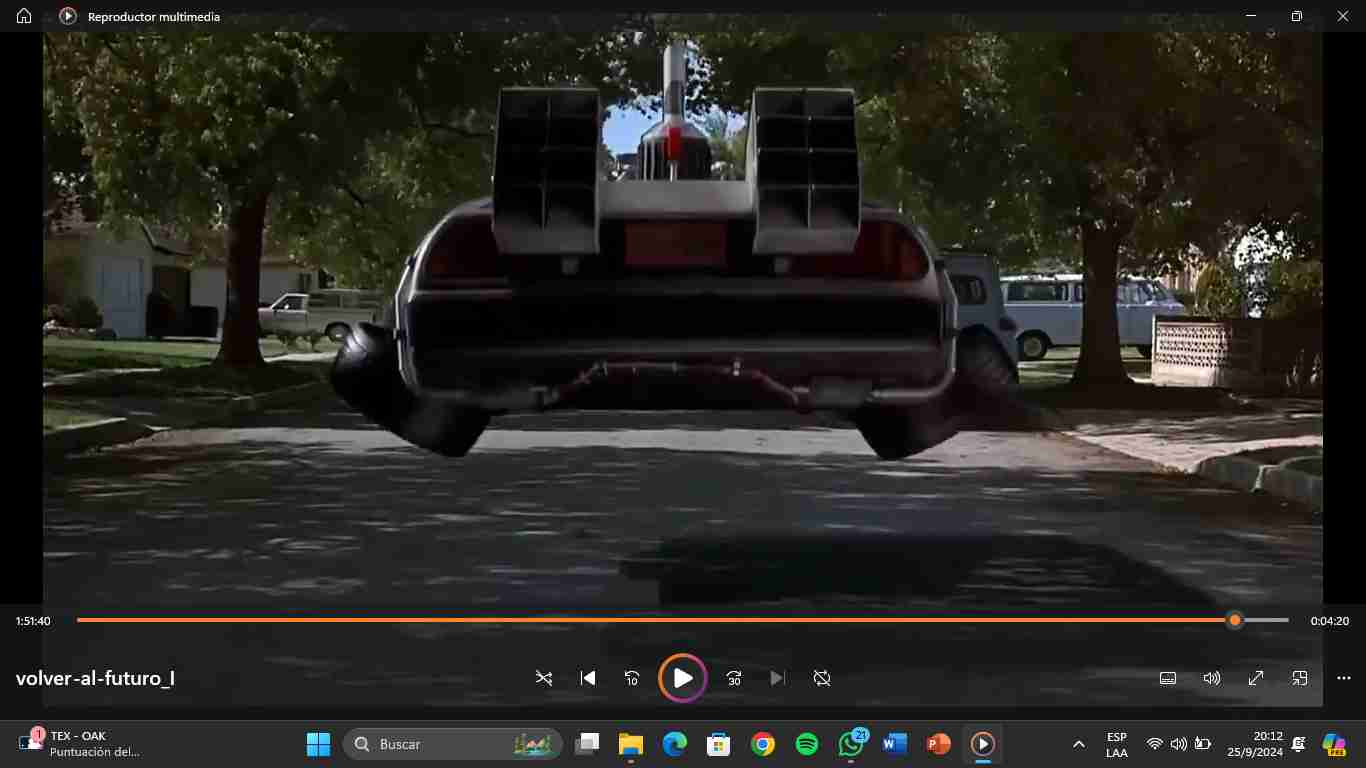The height and width of the screenshot is (768, 1366).
Task: Skip forward 30 seconds
Action: pos(734,678)
